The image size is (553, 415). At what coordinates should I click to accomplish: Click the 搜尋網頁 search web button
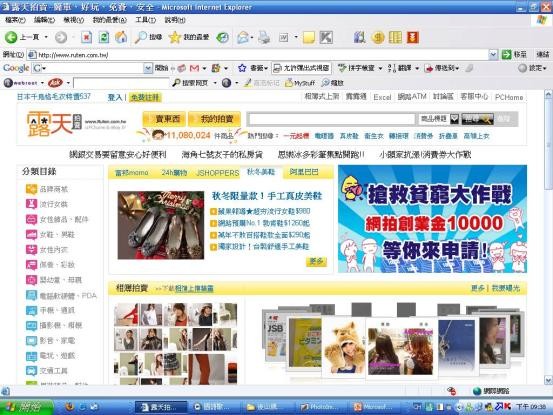coord(190,83)
